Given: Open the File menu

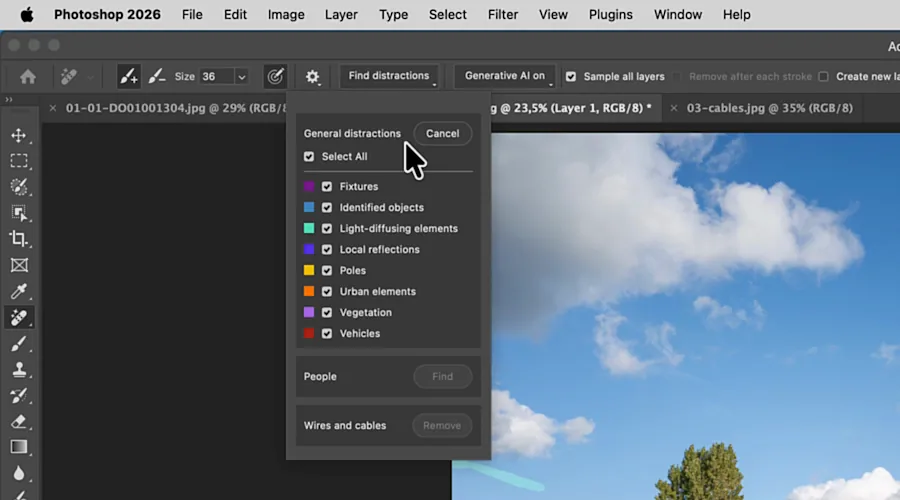Looking at the screenshot, I should tap(192, 15).
